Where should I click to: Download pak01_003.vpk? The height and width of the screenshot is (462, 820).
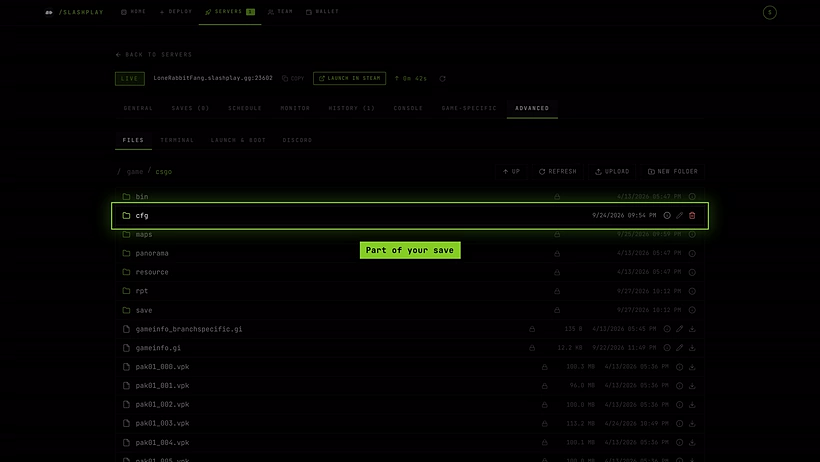692,423
